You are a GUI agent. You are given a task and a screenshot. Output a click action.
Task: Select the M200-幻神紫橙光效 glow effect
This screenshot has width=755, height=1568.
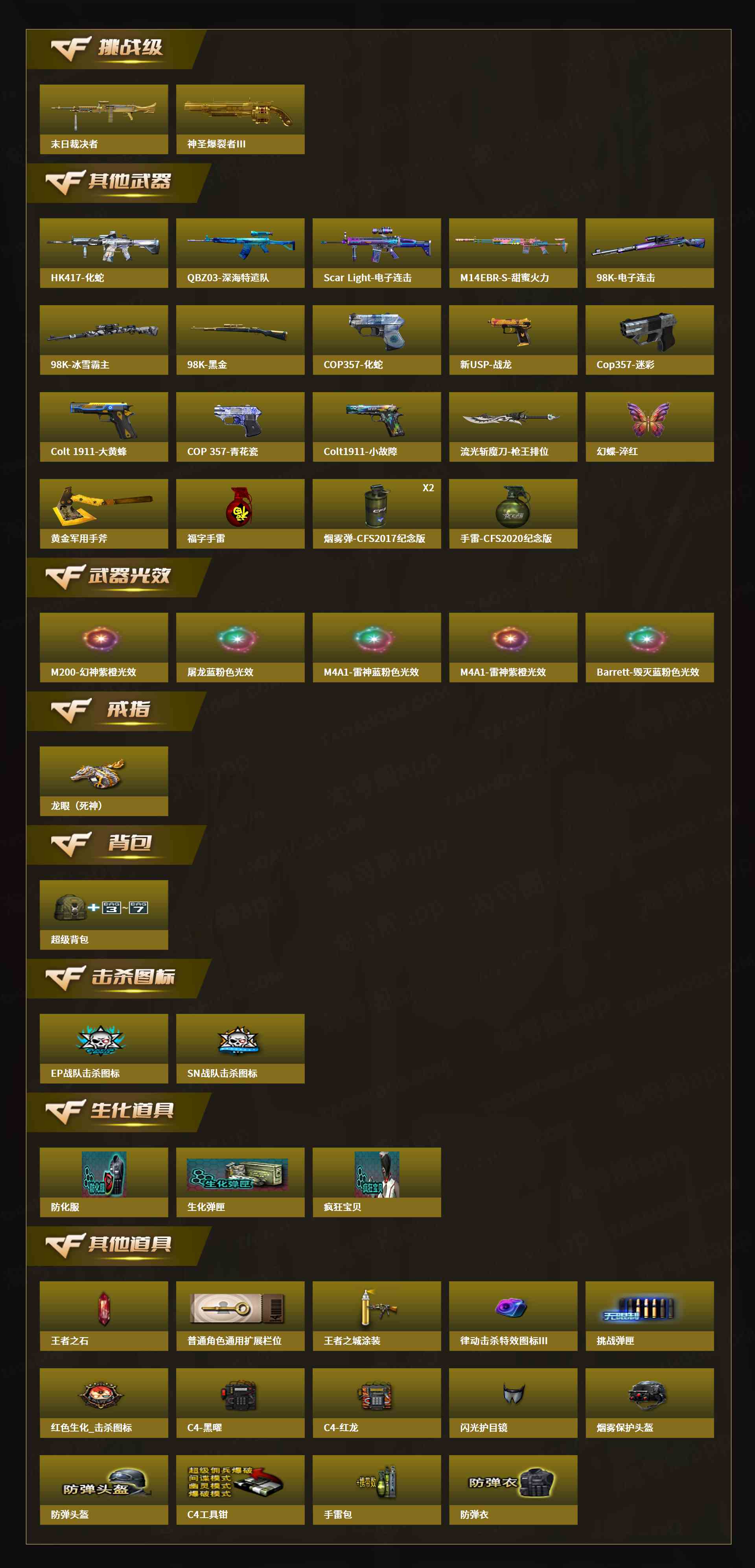point(104,648)
